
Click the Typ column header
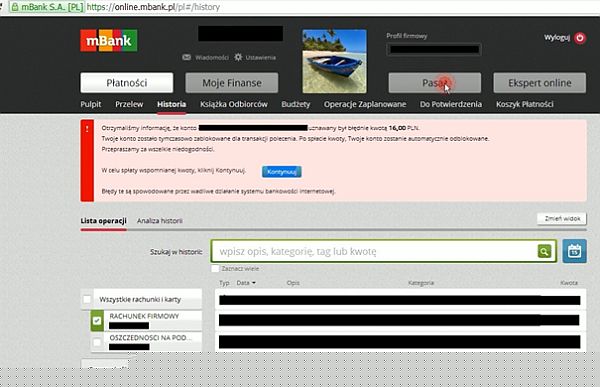(x=224, y=283)
